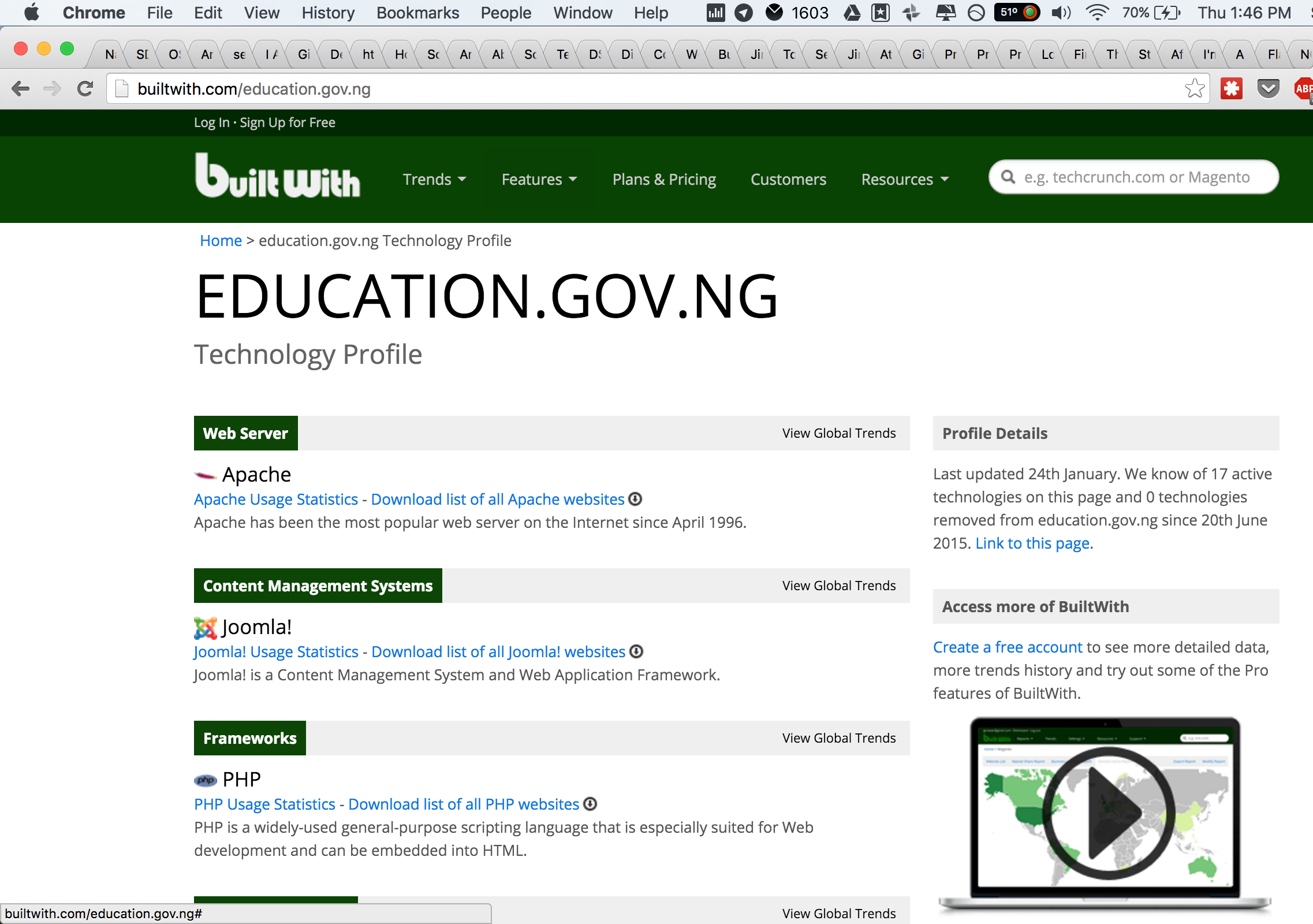Expand the Features dropdown menu

click(539, 180)
